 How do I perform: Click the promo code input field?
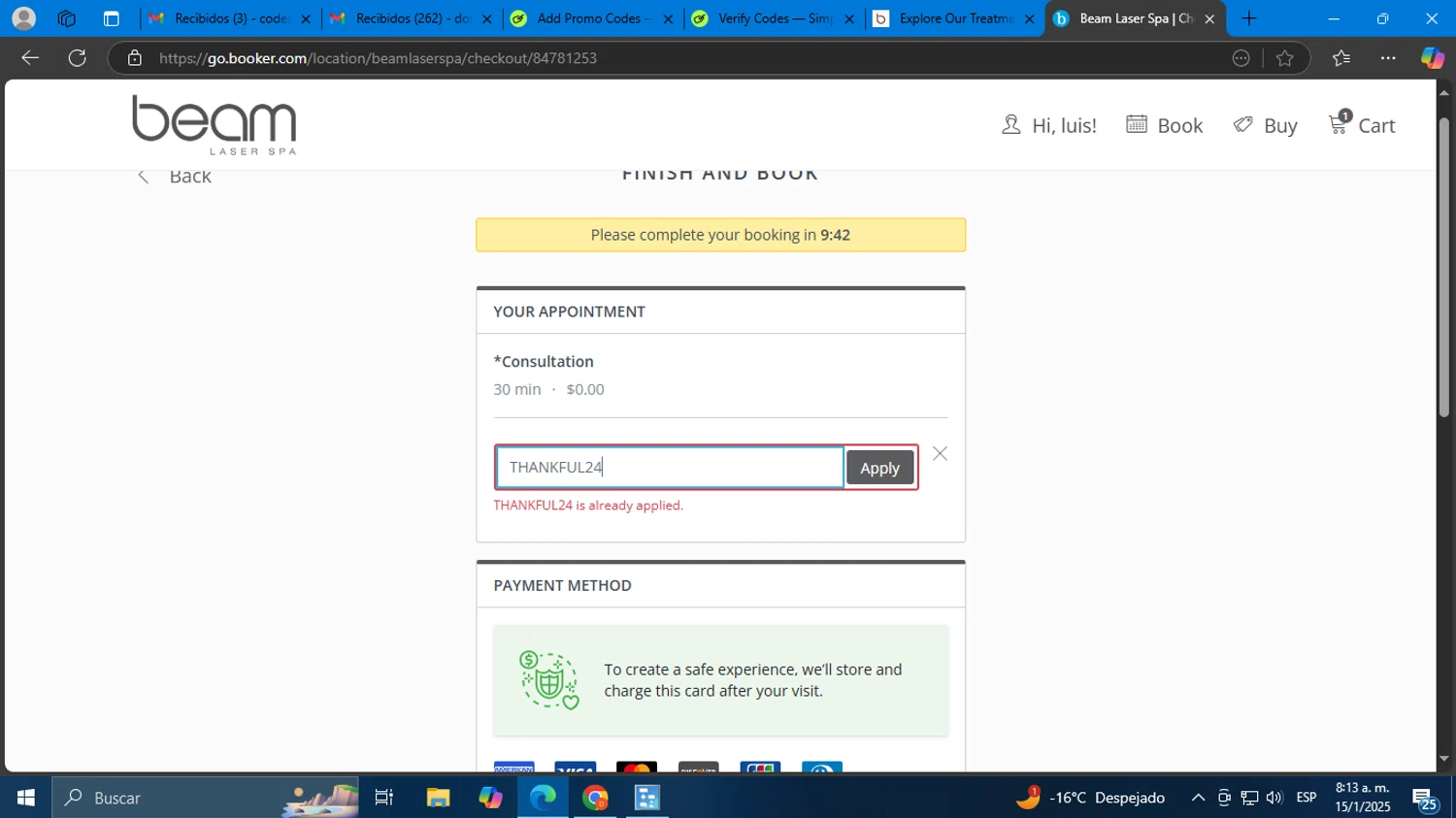[x=670, y=467]
